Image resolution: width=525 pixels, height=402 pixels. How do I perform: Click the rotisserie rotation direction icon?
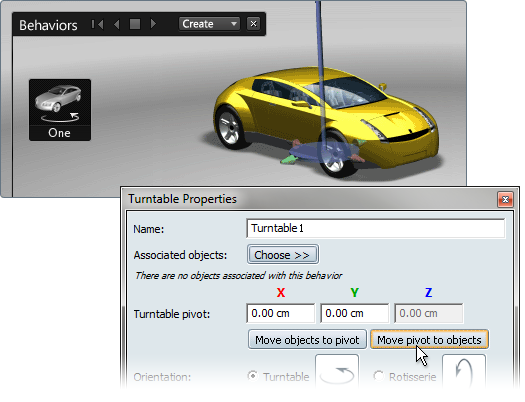464,372
